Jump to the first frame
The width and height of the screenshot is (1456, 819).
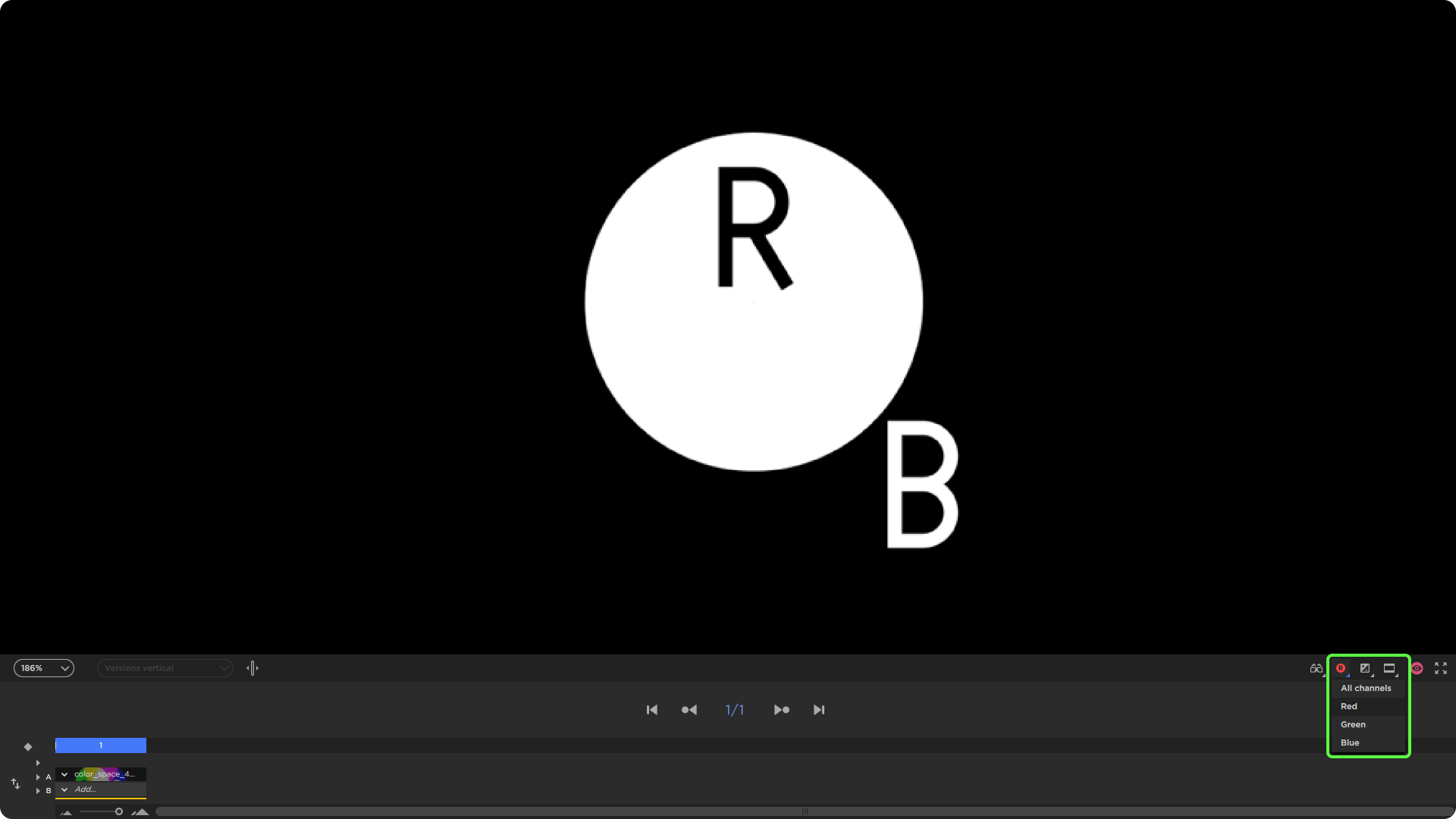(652, 710)
